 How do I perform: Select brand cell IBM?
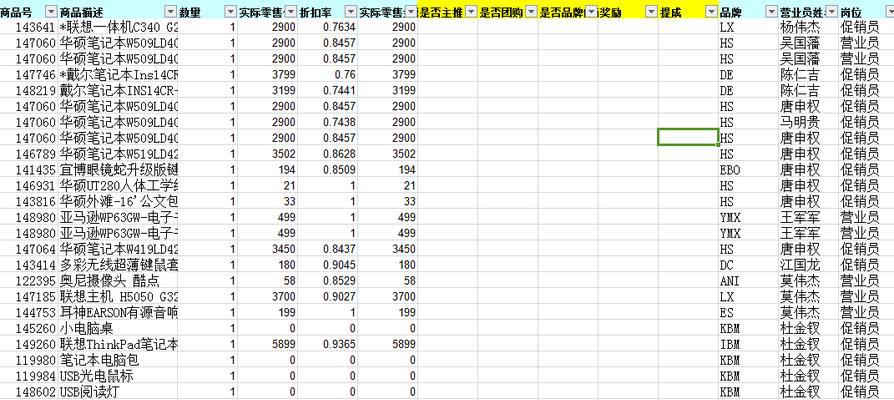click(748, 344)
